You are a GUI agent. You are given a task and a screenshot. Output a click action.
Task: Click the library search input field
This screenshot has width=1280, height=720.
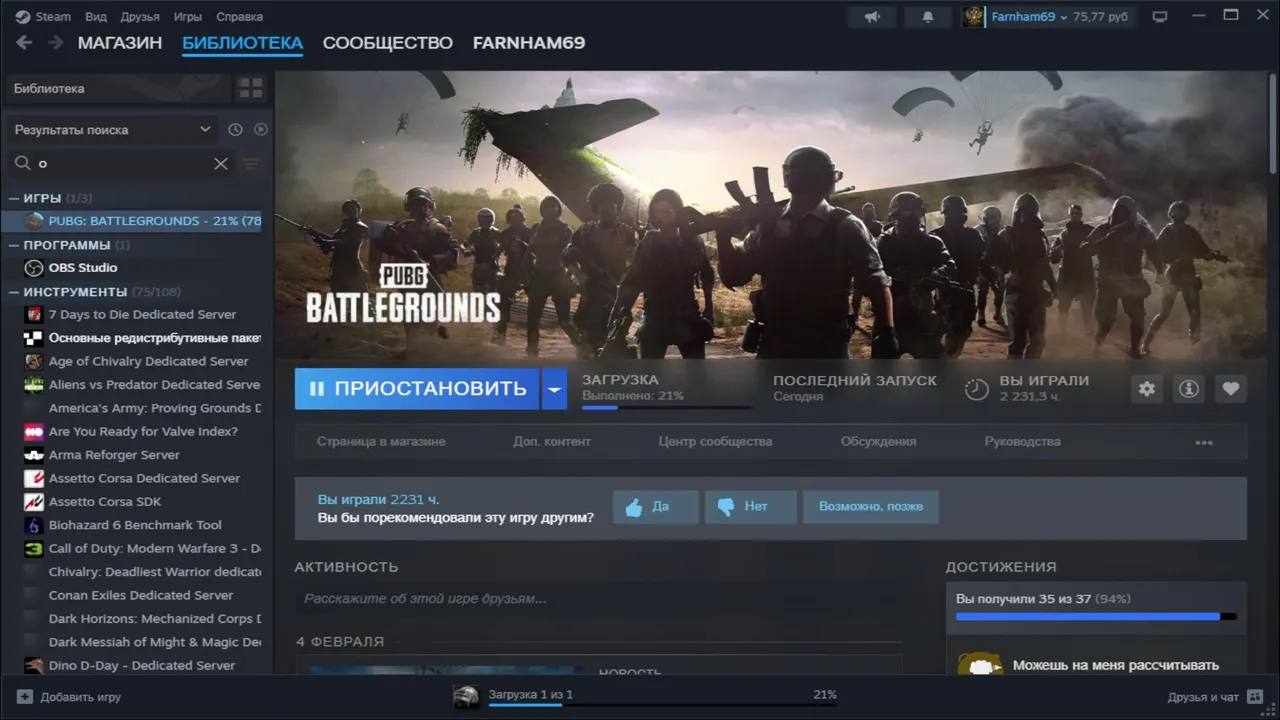[x=120, y=163]
